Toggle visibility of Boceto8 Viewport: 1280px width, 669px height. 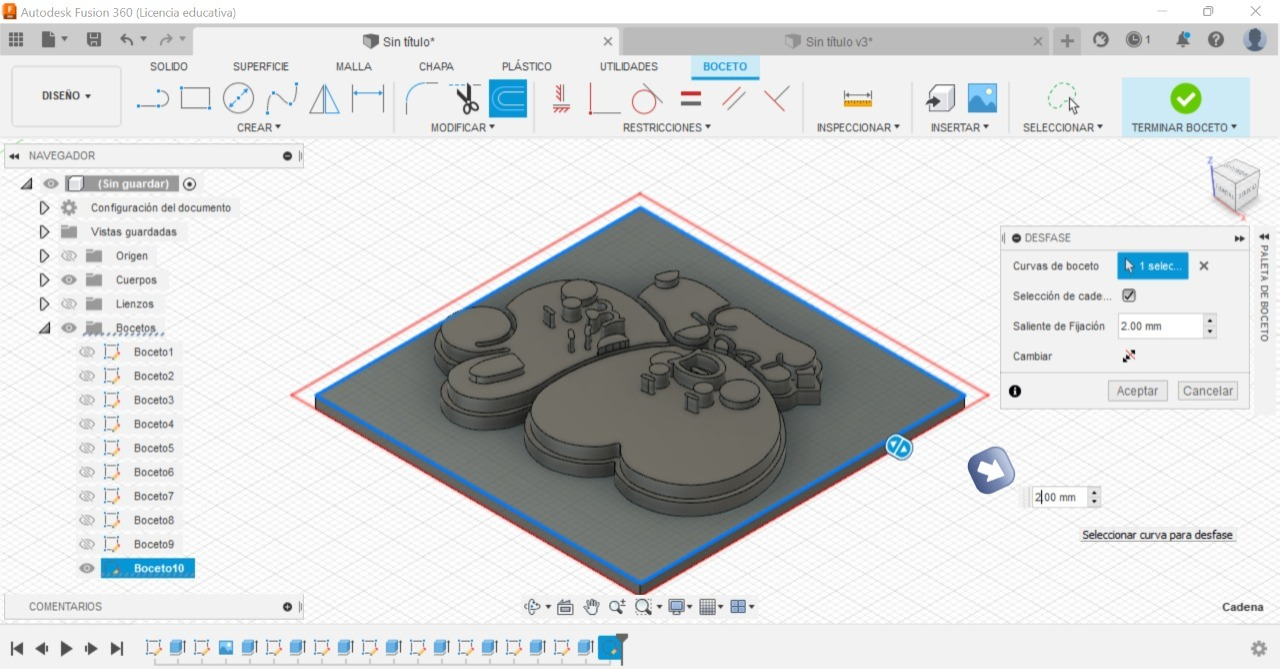click(x=87, y=520)
